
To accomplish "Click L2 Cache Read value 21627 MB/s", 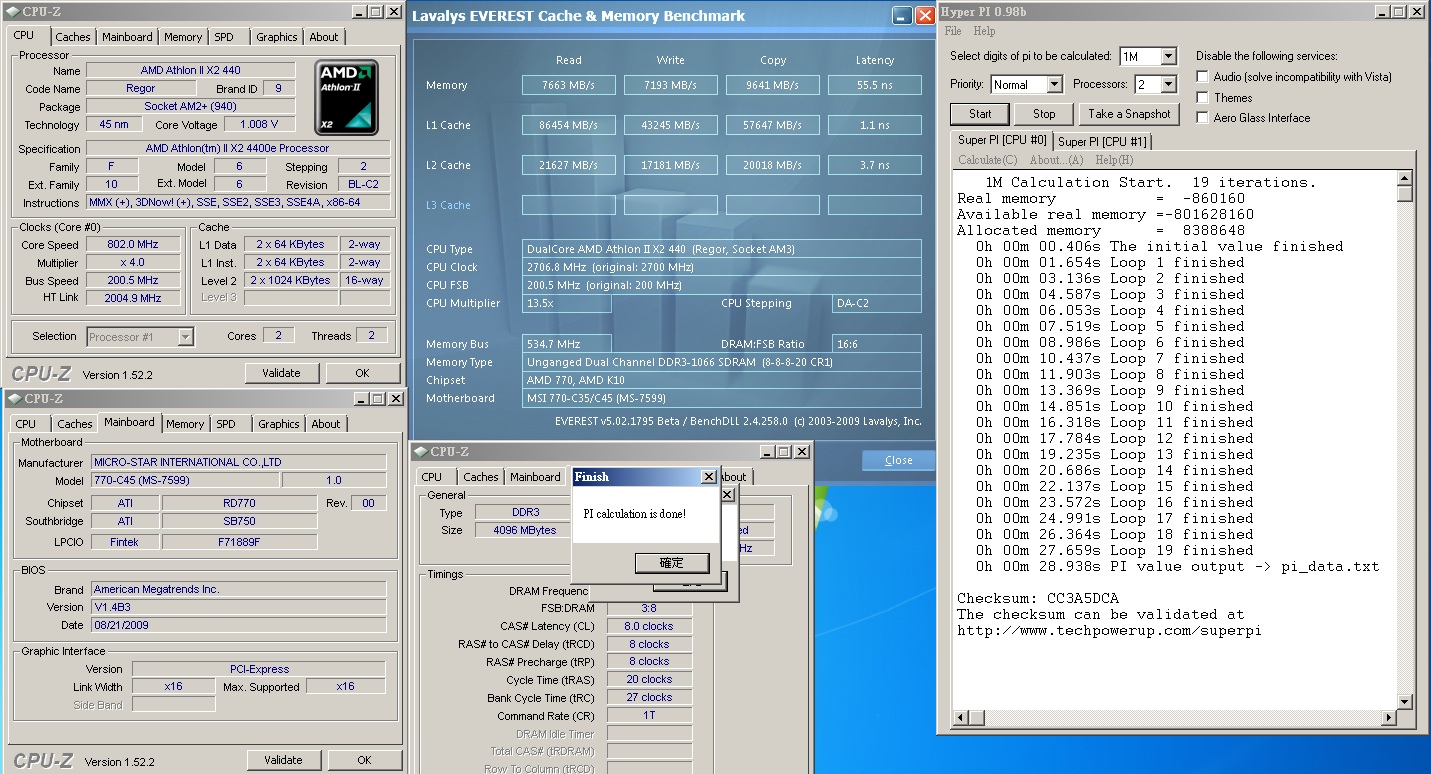I will pyautogui.click(x=568, y=165).
